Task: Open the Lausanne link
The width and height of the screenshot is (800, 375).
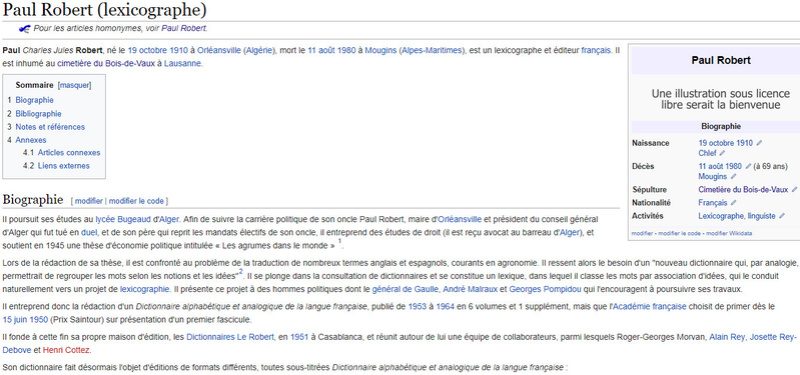Action: point(183,64)
